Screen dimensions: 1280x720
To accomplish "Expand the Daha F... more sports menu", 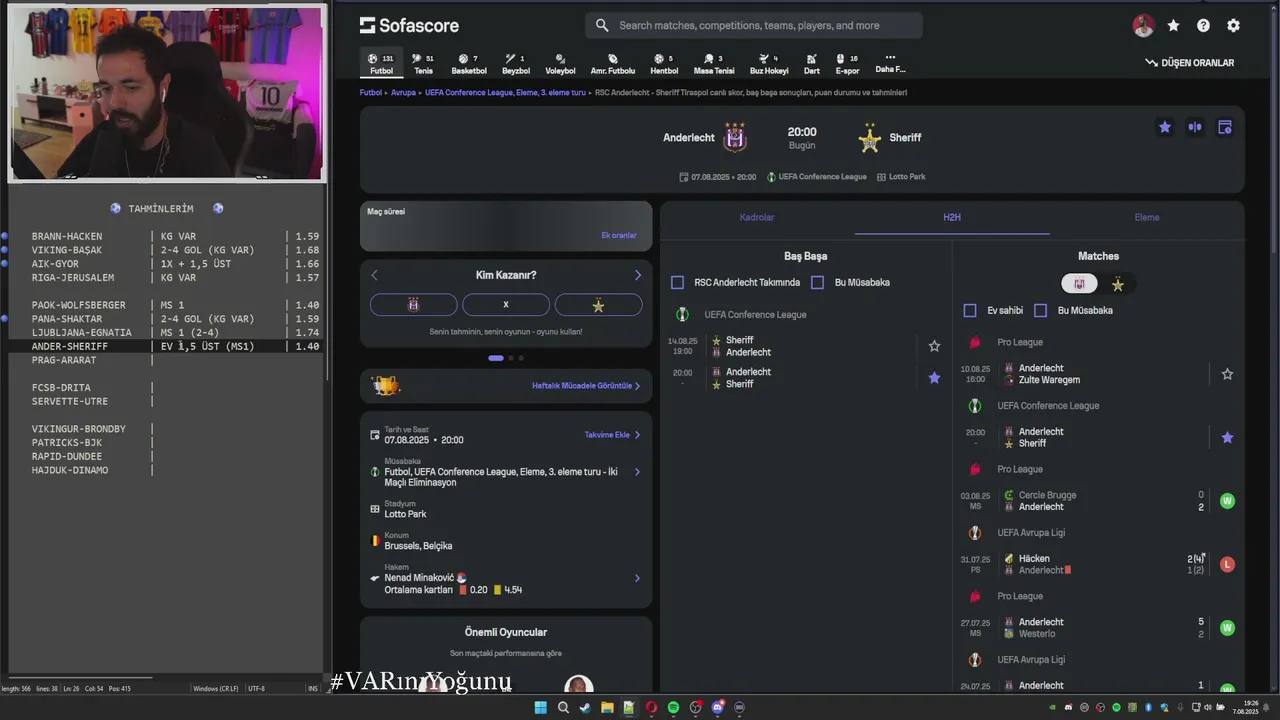I will pyautogui.click(x=890, y=64).
